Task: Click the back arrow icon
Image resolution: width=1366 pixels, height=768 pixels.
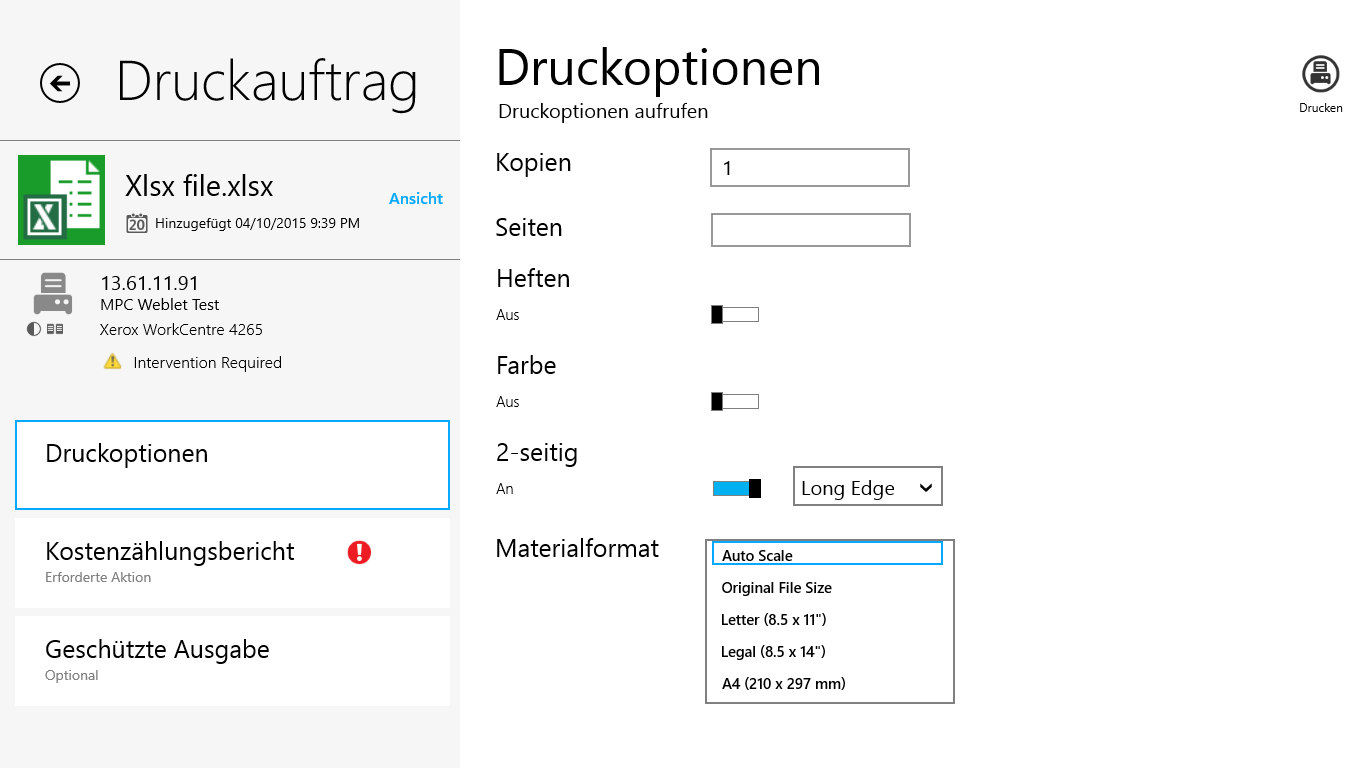Action: pyautogui.click(x=60, y=83)
